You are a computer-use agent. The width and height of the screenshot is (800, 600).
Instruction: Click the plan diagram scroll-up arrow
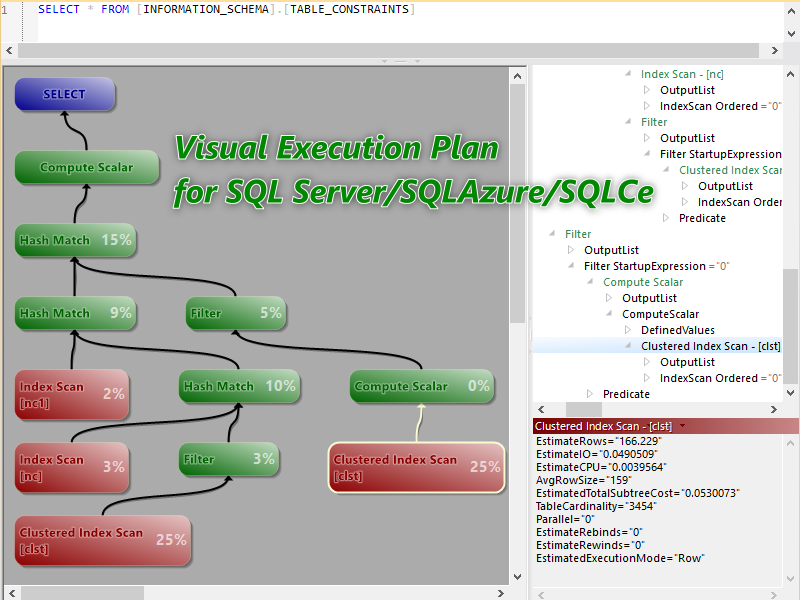[517, 76]
